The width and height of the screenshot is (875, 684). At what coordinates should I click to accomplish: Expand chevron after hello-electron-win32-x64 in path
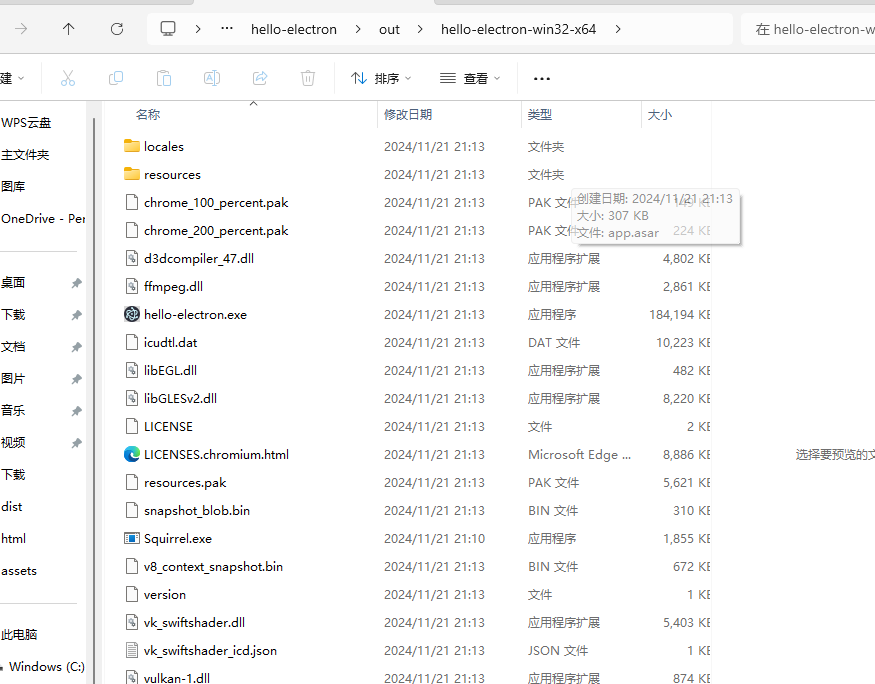tap(618, 29)
